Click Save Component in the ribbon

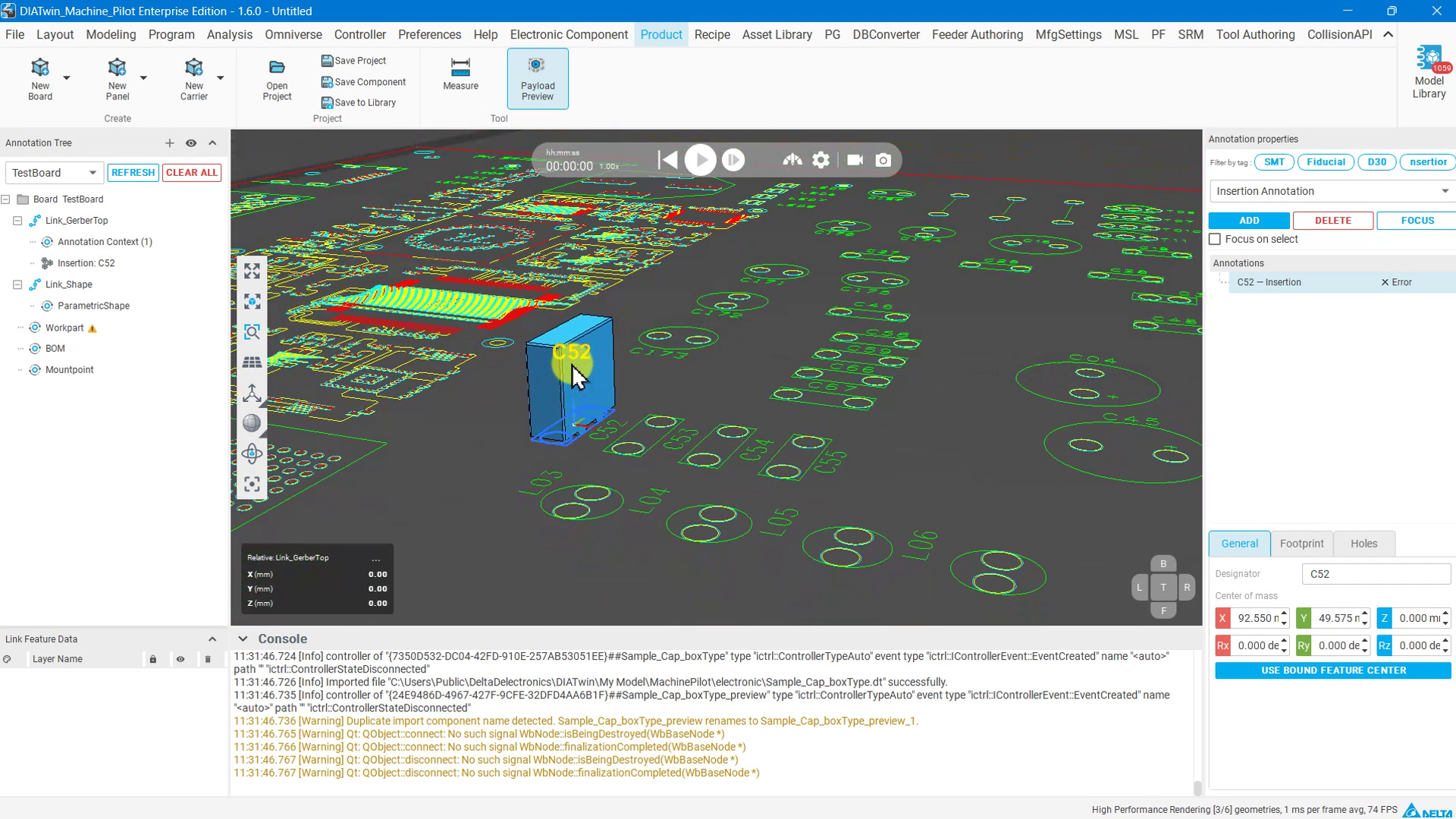[x=363, y=82]
